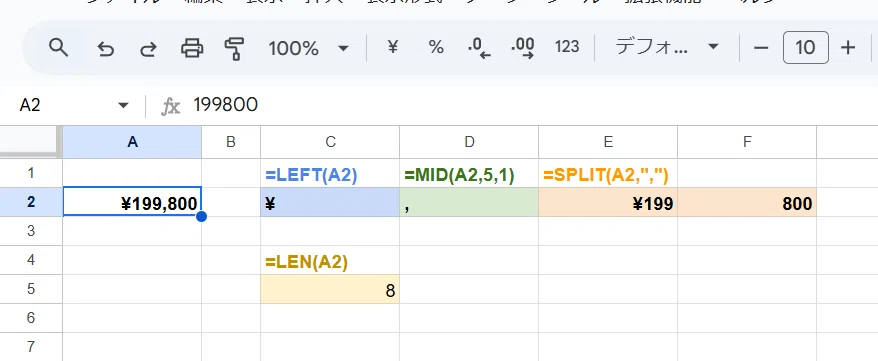Viewport: 878px width, 361px height.
Task: Activate the paint format roller tool
Action: pos(234,48)
